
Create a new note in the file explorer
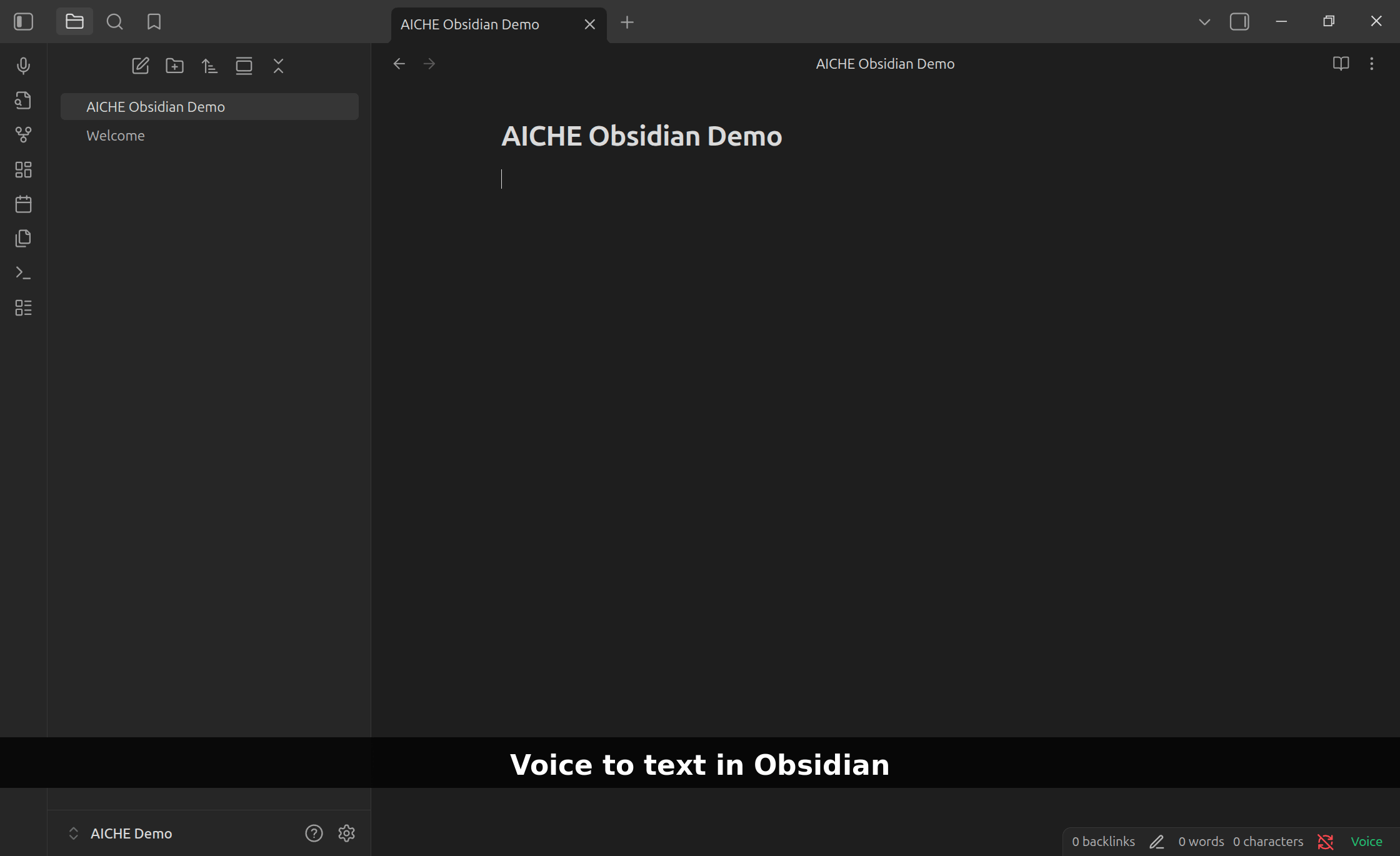point(141,66)
